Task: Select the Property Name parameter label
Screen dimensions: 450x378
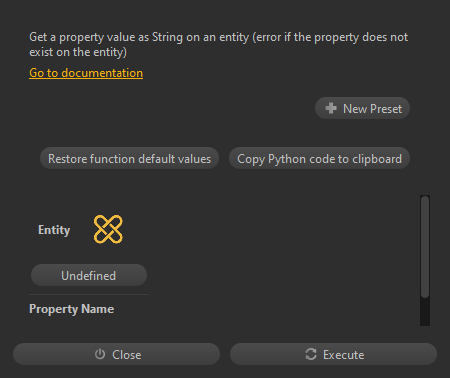Action: tap(72, 309)
